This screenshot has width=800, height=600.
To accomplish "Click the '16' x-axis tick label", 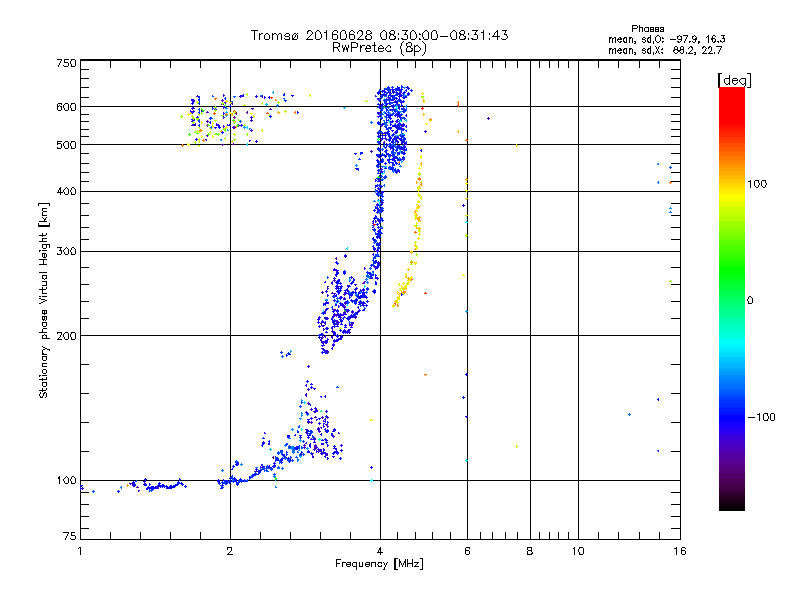I will 680,551.
